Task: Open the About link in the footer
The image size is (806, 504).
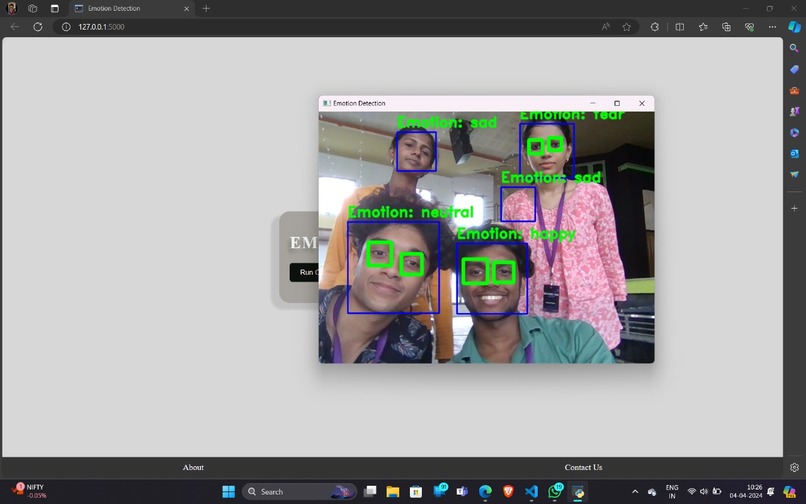Action: coord(193,467)
